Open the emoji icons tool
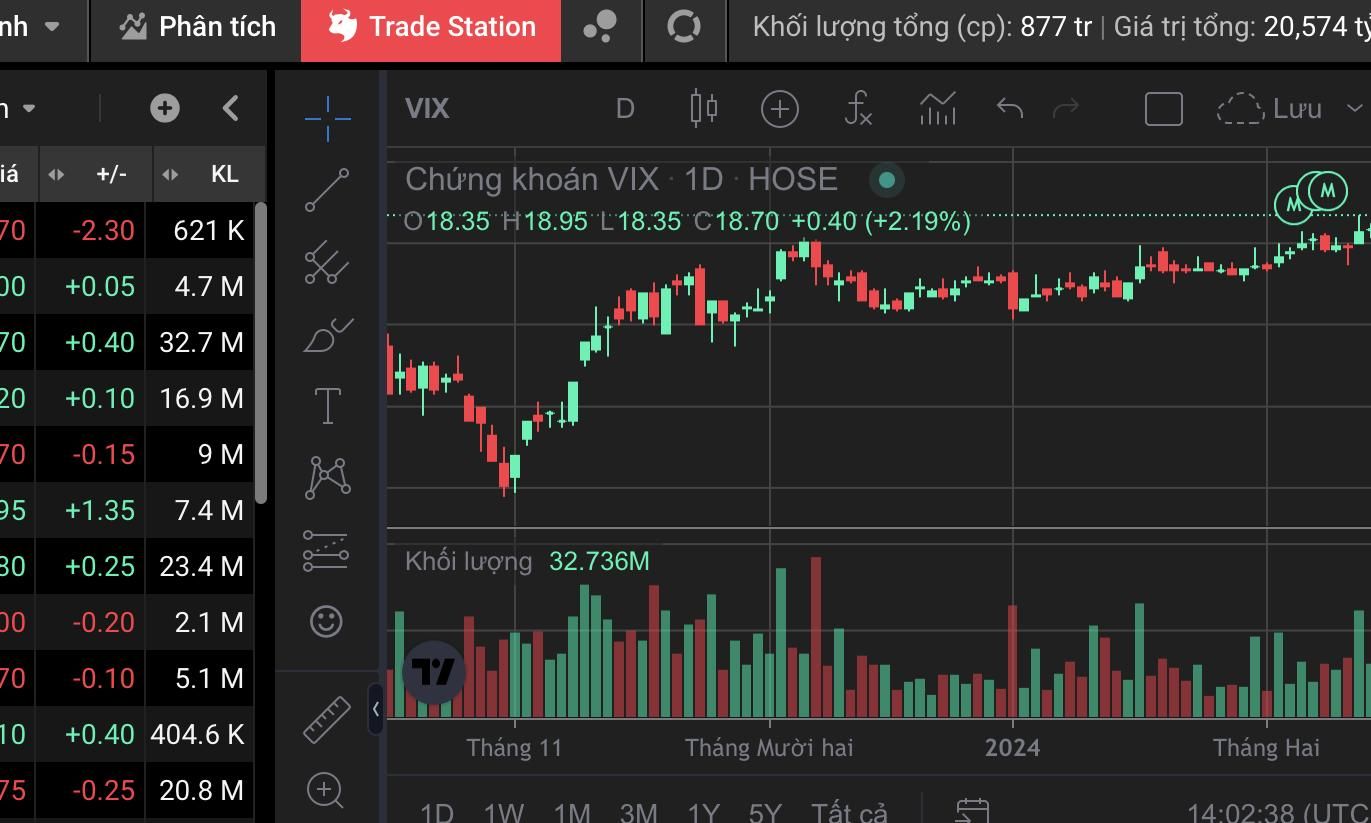Screen dimensions: 1371x823 pyautogui.click(x=326, y=621)
